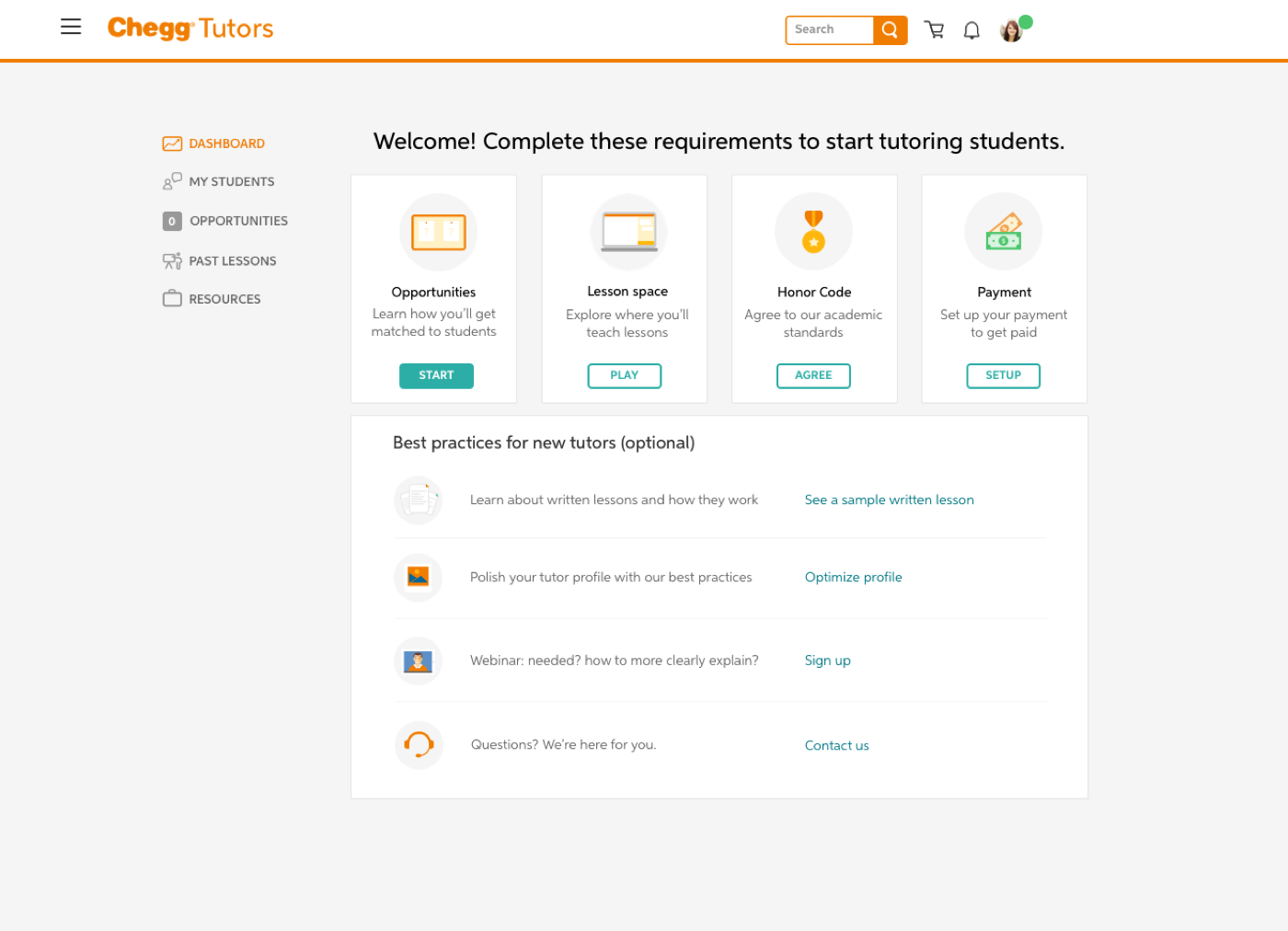This screenshot has height=931, width=1288.
Task: Open OPPORTUNITIES menu item
Action: [239, 221]
